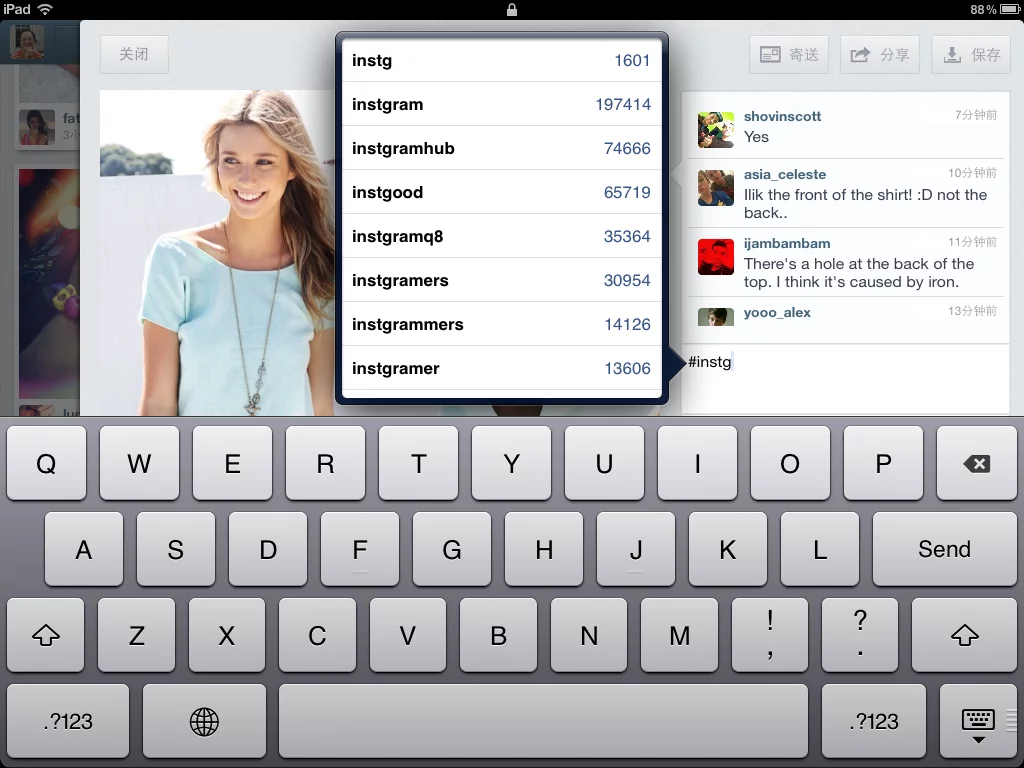This screenshot has width=1024, height=768.
Task: Tap the F key
Action: (x=360, y=549)
